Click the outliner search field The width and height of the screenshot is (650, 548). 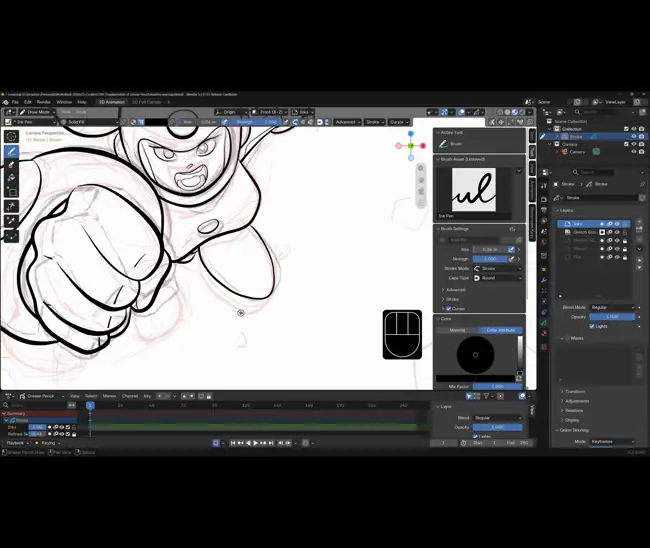pos(597,112)
